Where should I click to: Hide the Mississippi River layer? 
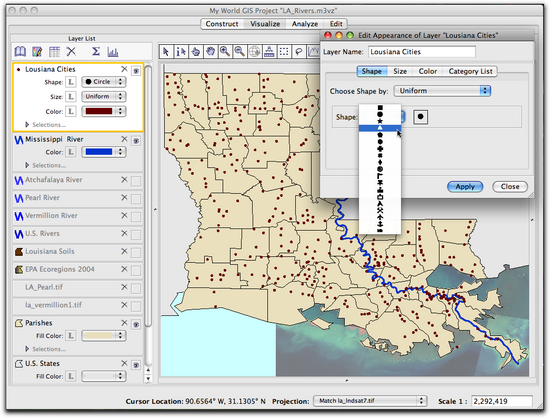tap(136, 141)
